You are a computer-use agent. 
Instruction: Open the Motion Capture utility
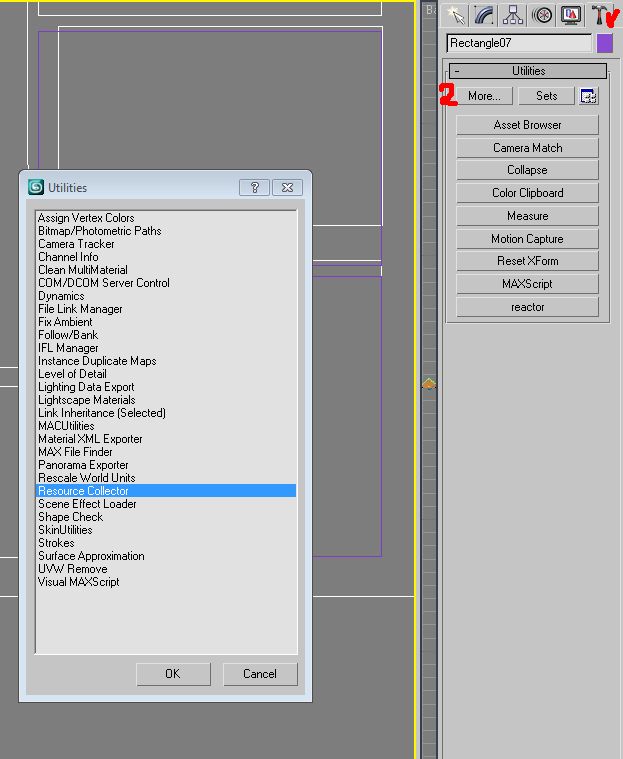(x=528, y=239)
